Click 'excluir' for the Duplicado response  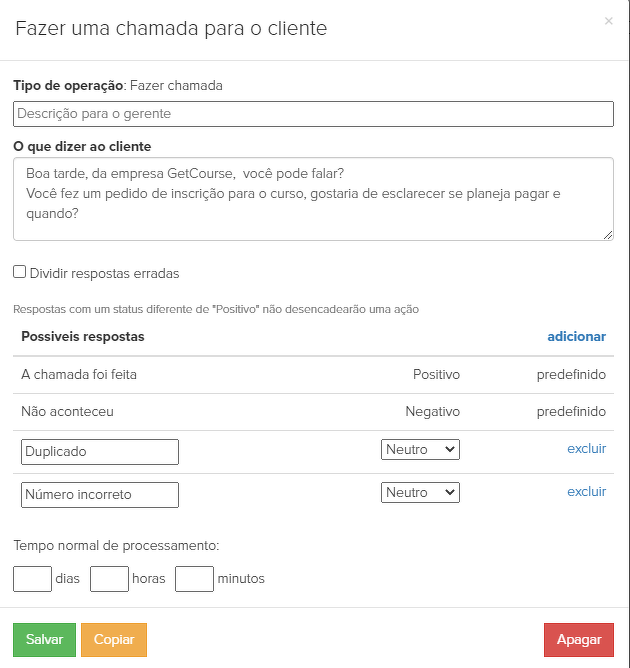[586, 449]
